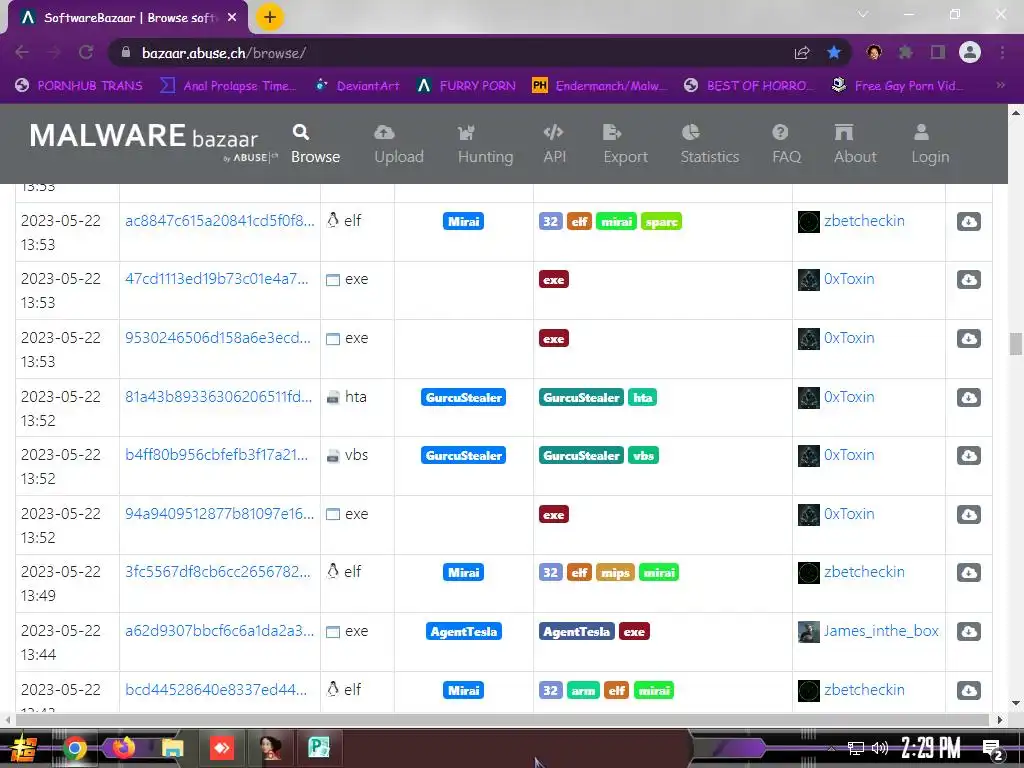This screenshot has height=768, width=1024.
Task: Share this page from address bar
Action: 802,52
